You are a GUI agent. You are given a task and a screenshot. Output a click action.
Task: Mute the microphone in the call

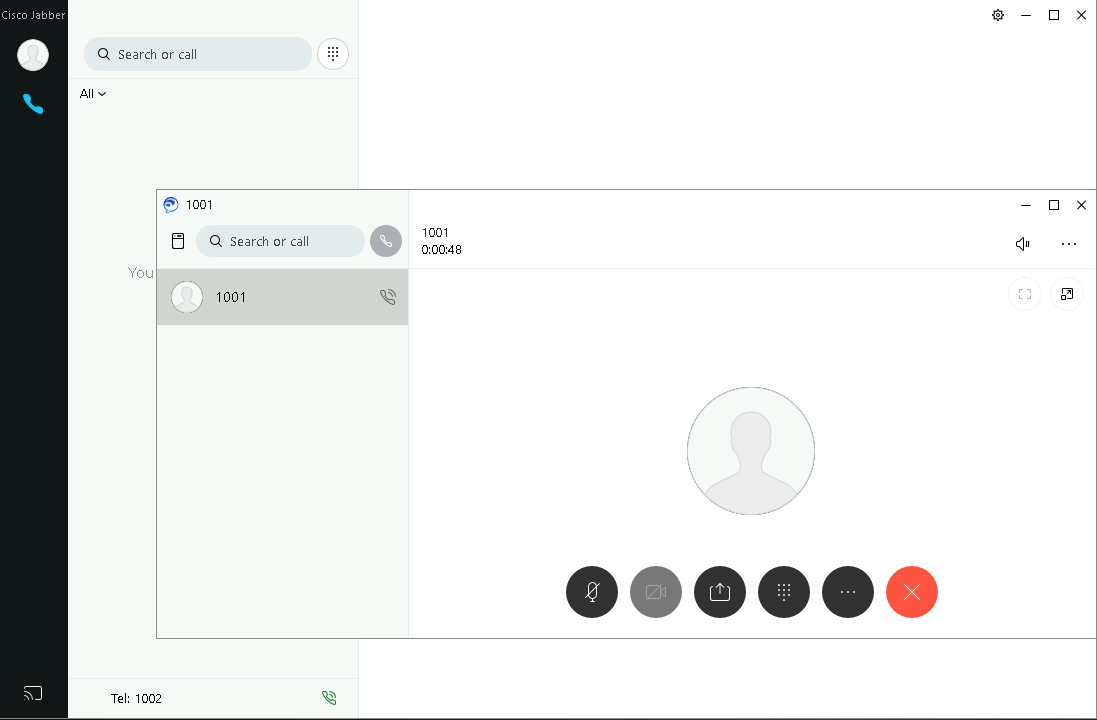point(592,592)
